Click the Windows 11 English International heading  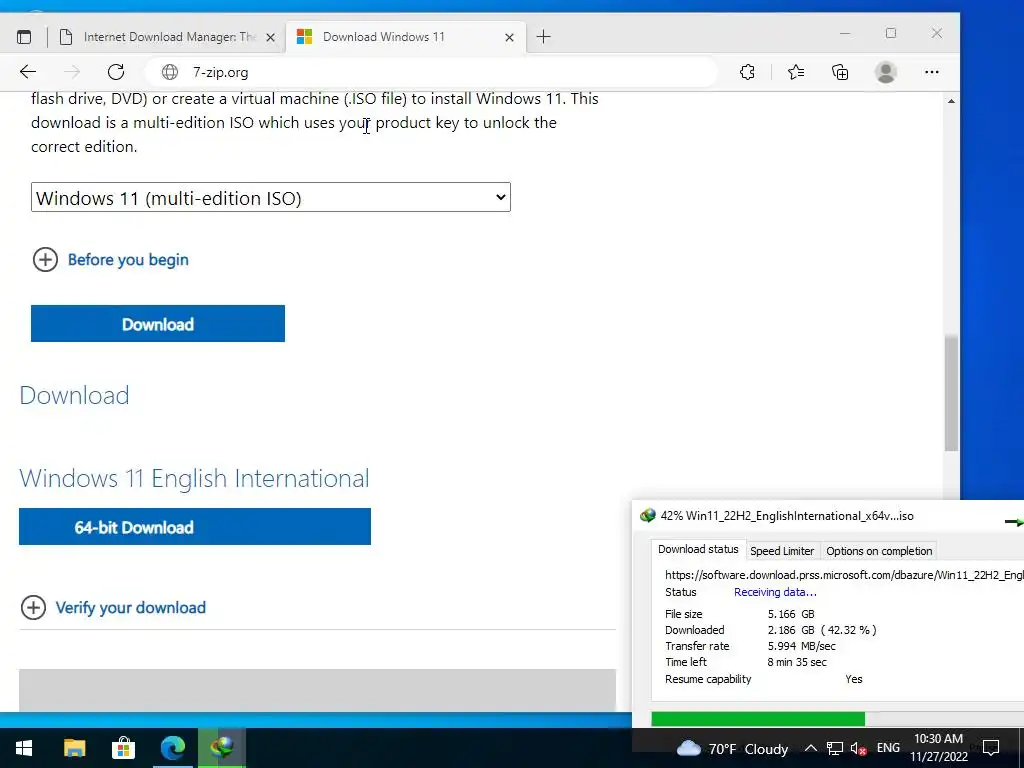[x=195, y=479]
